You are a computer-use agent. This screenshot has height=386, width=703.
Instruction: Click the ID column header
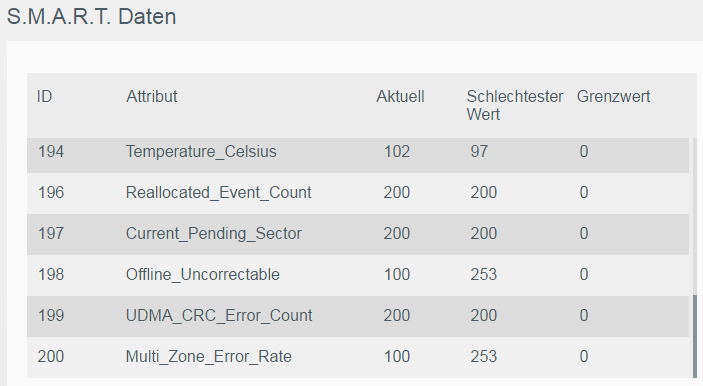tap(44, 96)
